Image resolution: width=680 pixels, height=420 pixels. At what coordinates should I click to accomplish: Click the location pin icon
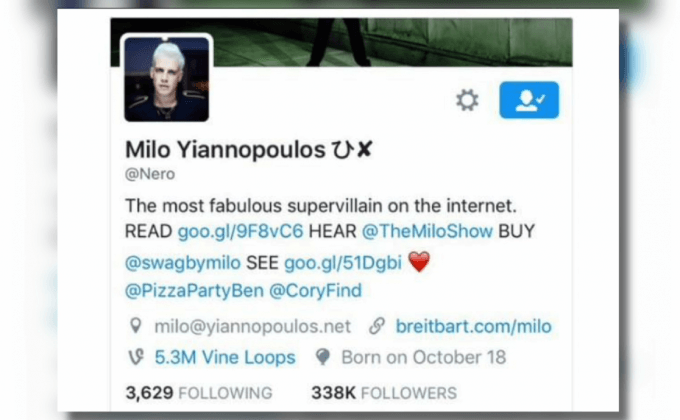click(136, 326)
